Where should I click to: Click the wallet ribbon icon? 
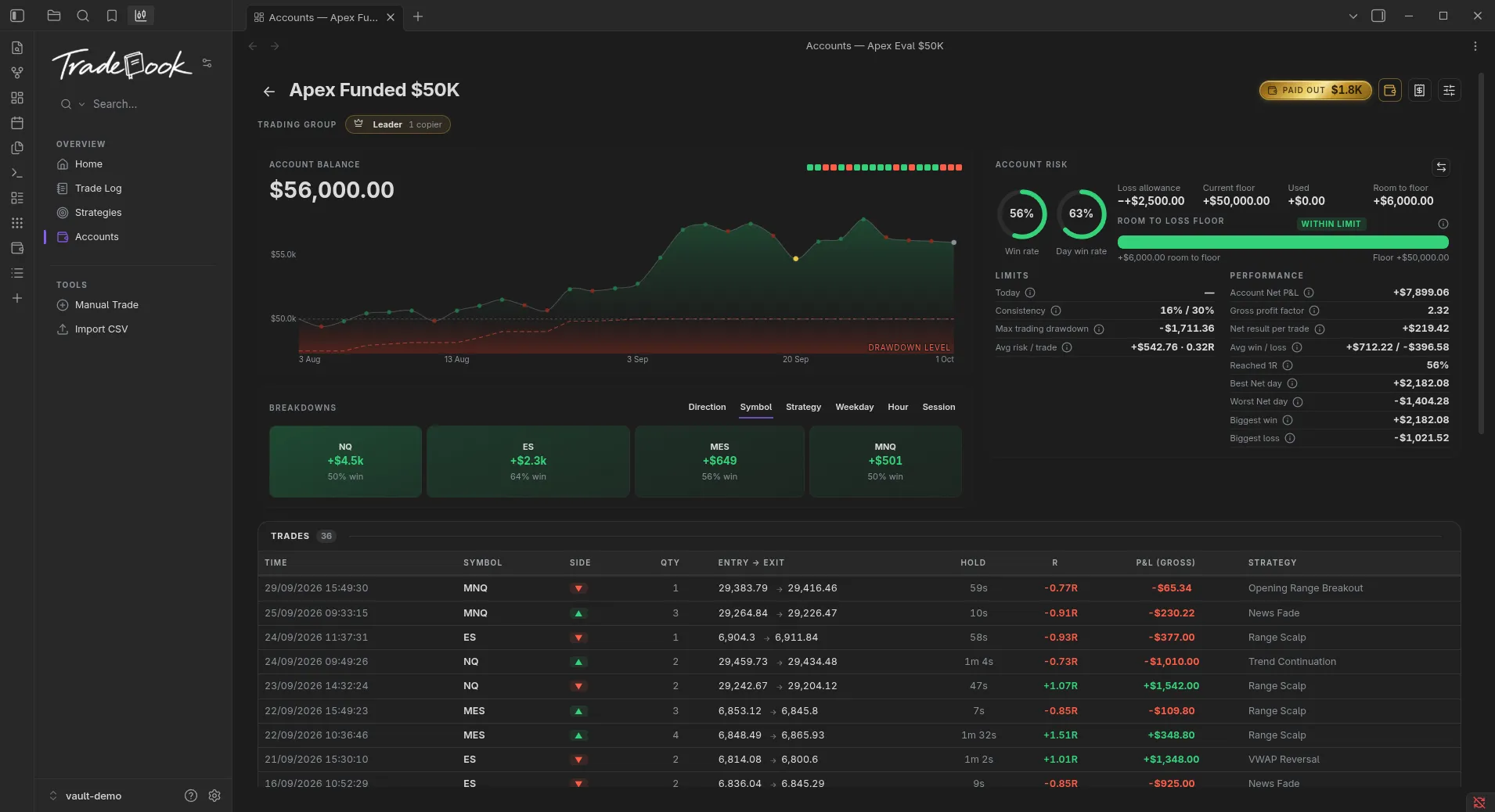(x=17, y=248)
